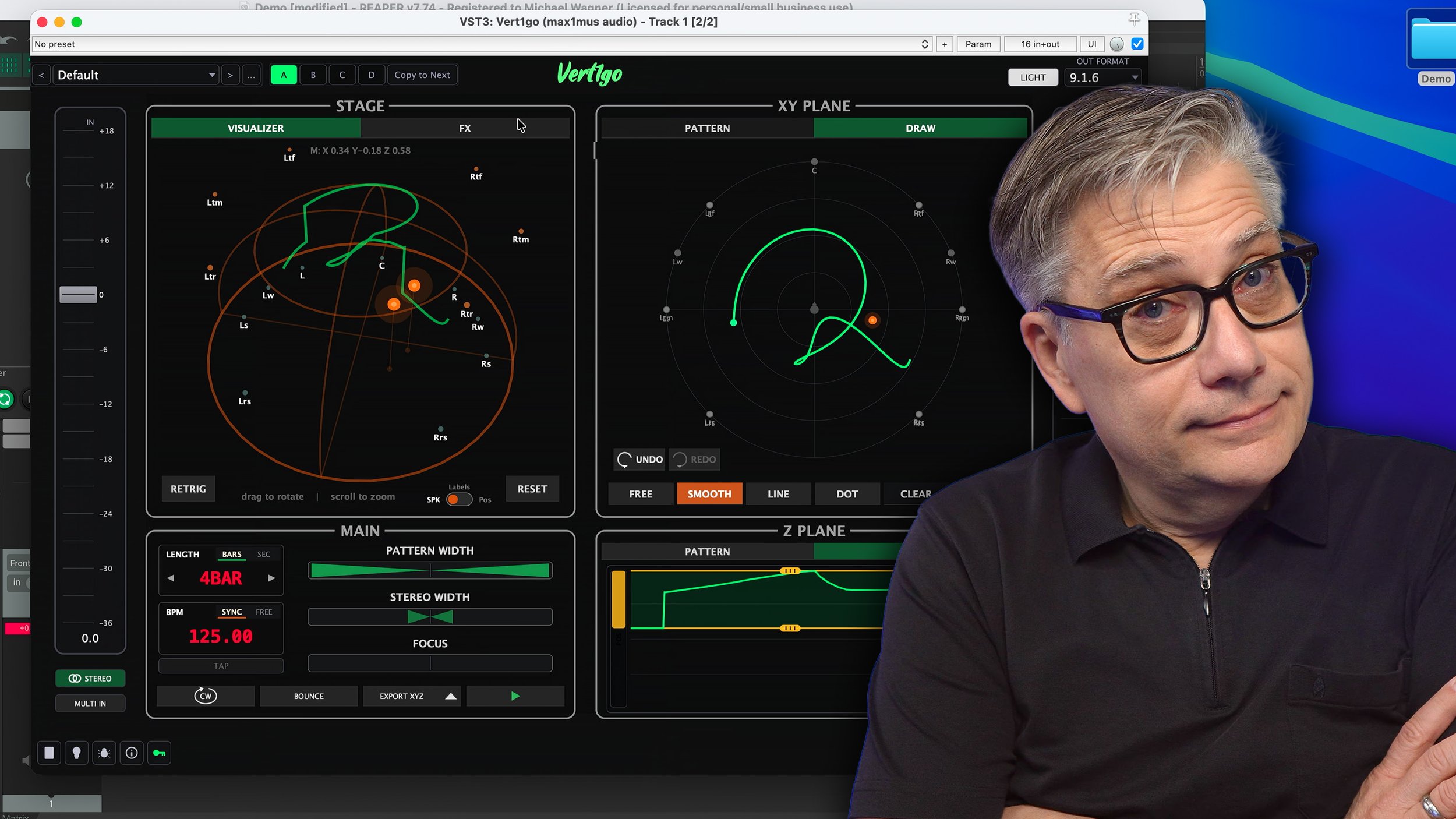Click the STEREO WIDTH slider
1456x819 pixels.
click(430, 616)
